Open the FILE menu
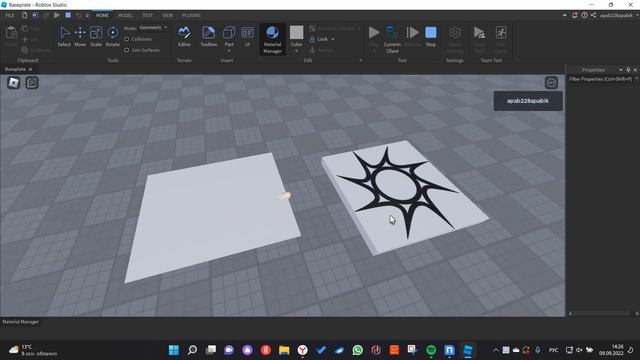This screenshot has width=640, height=360. (x=10, y=15)
